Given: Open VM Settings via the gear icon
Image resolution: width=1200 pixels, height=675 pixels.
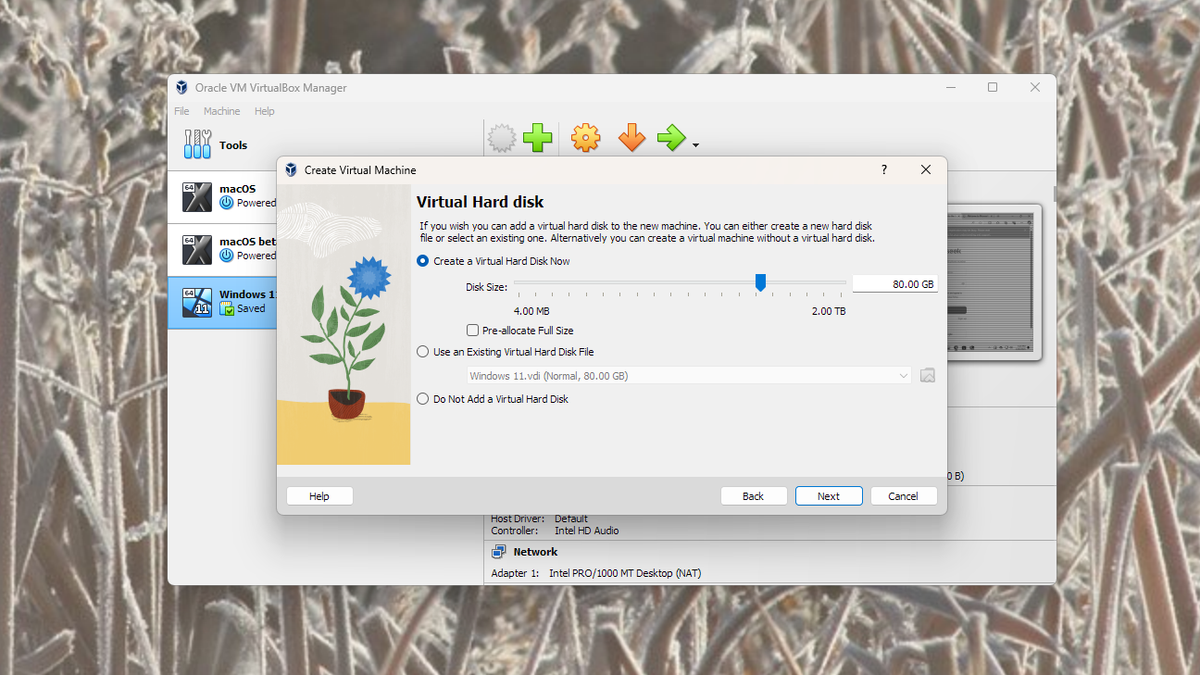Looking at the screenshot, I should click(585, 138).
